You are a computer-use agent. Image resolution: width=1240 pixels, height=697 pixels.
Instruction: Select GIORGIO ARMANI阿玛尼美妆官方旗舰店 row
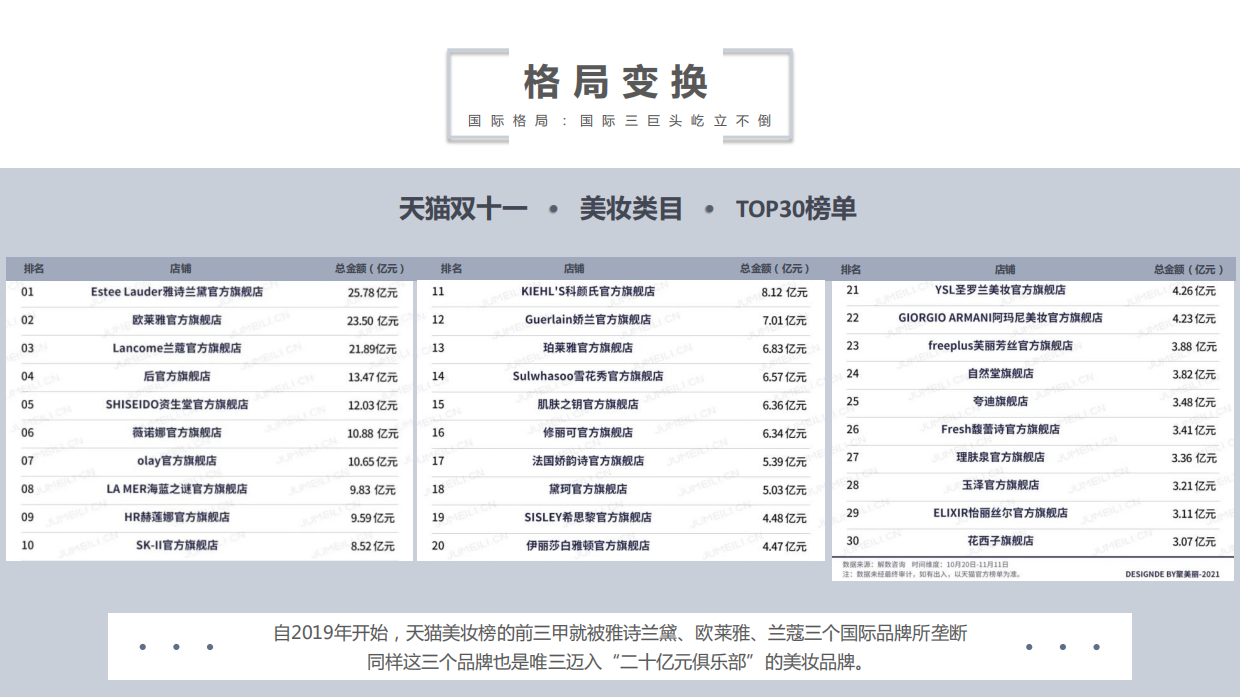[x=1032, y=318]
